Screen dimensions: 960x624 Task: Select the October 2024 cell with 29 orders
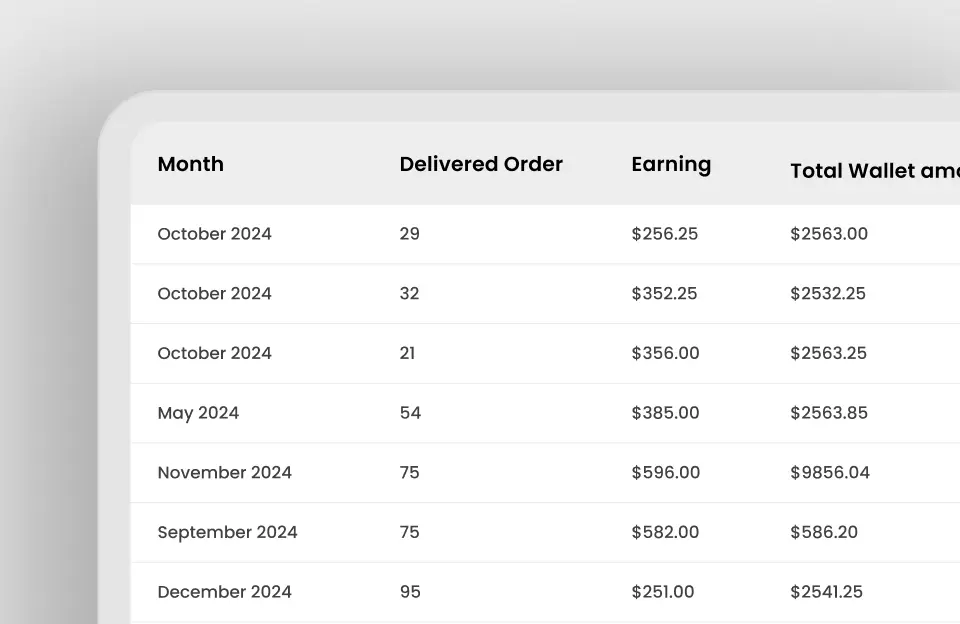pyautogui.click(x=214, y=234)
